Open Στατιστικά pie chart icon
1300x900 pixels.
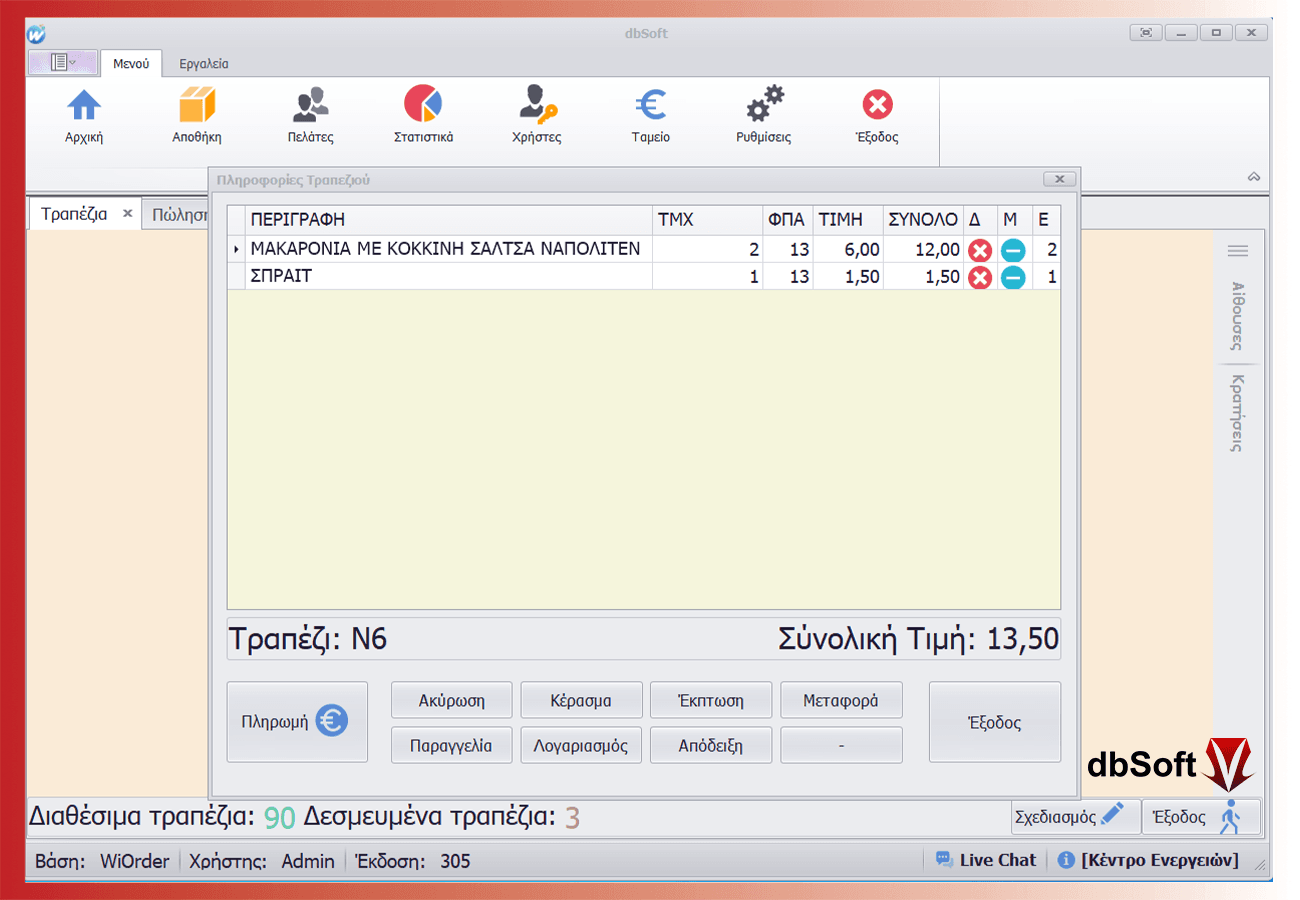[423, 106]
